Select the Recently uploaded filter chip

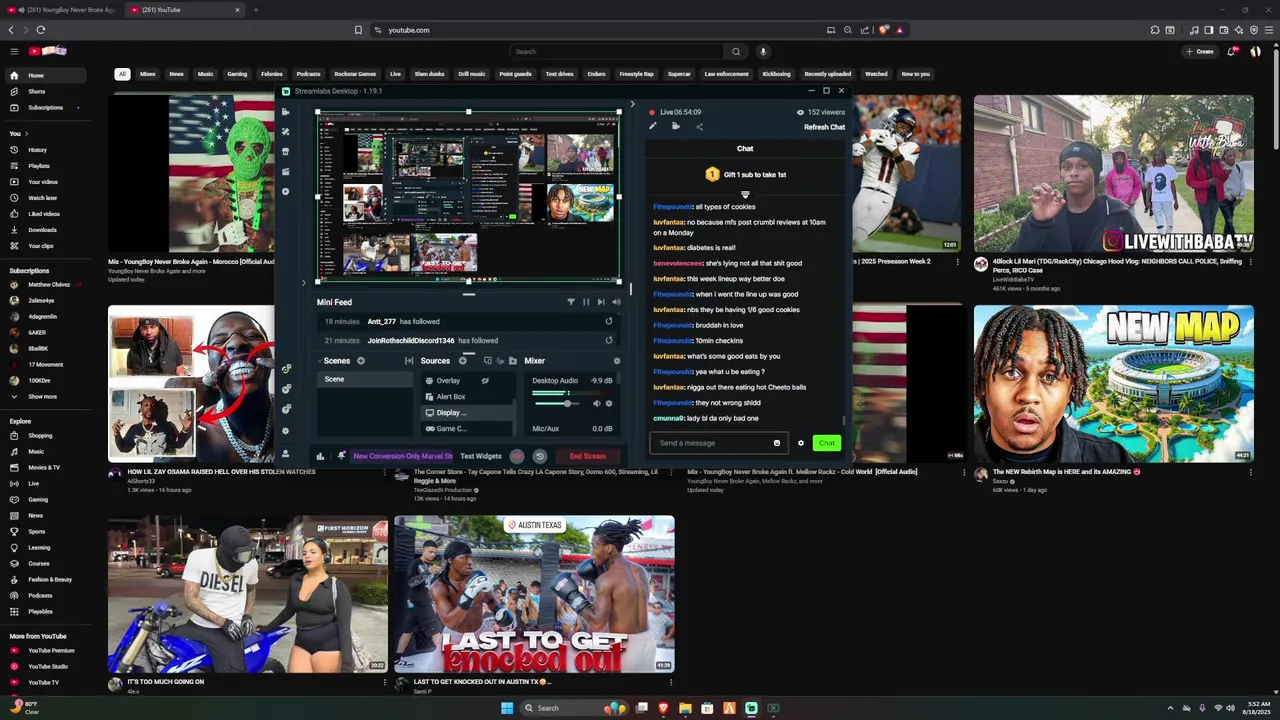coord(828,74)
